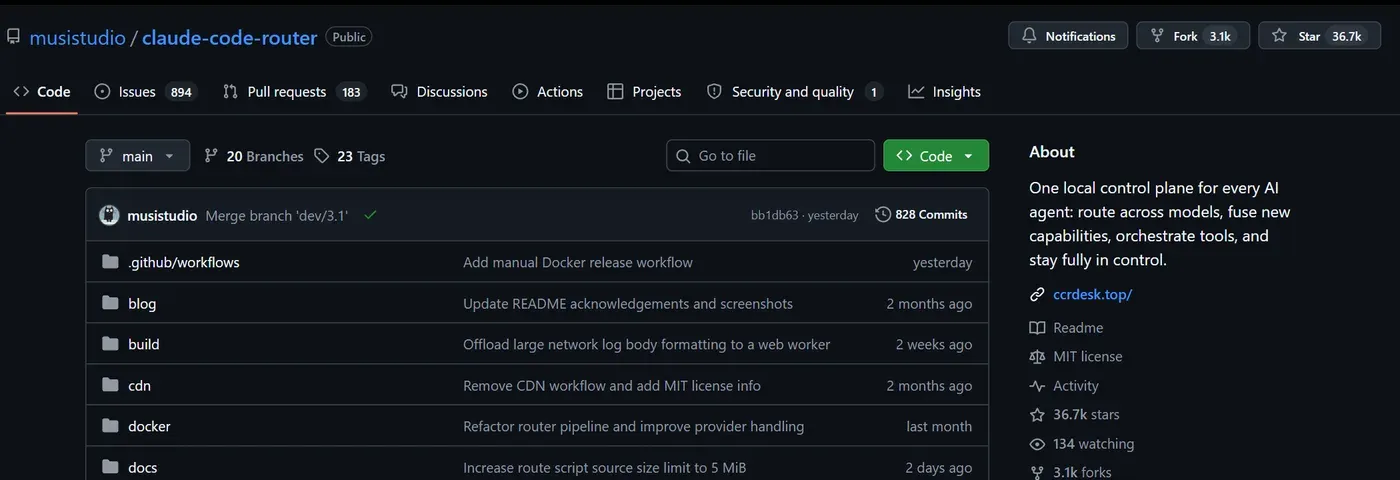The height and width of the screenshot is (480, 1400).
Task: Open the musistudio owner link
Action: pos(77,37)
